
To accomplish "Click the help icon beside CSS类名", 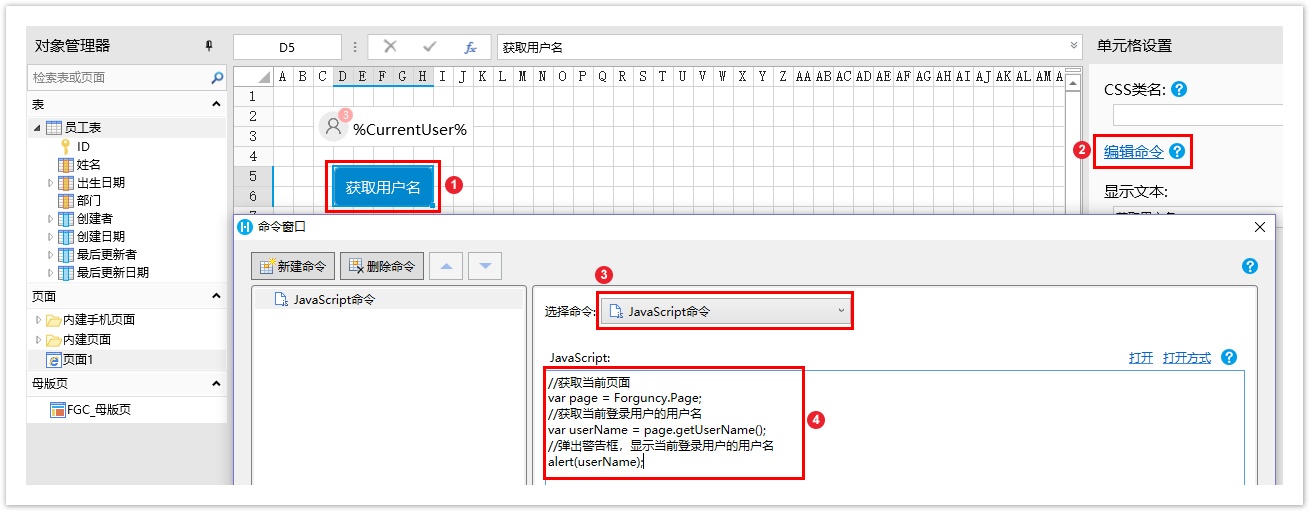I will [x=1179, y=89].
